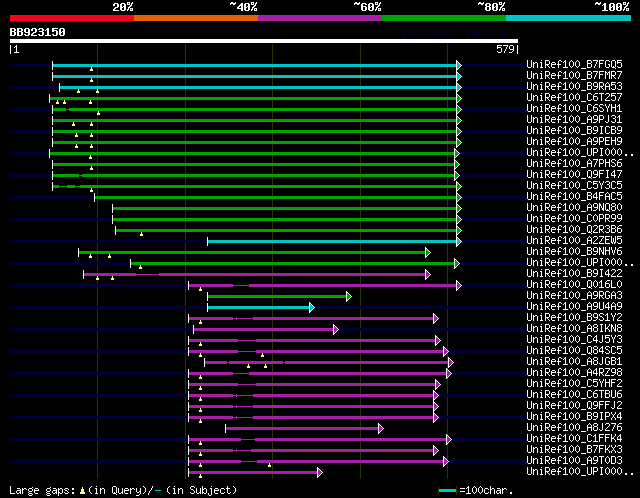
Task: Select the UniRef100_A8J276 label
Action: (x=574, y=428)
